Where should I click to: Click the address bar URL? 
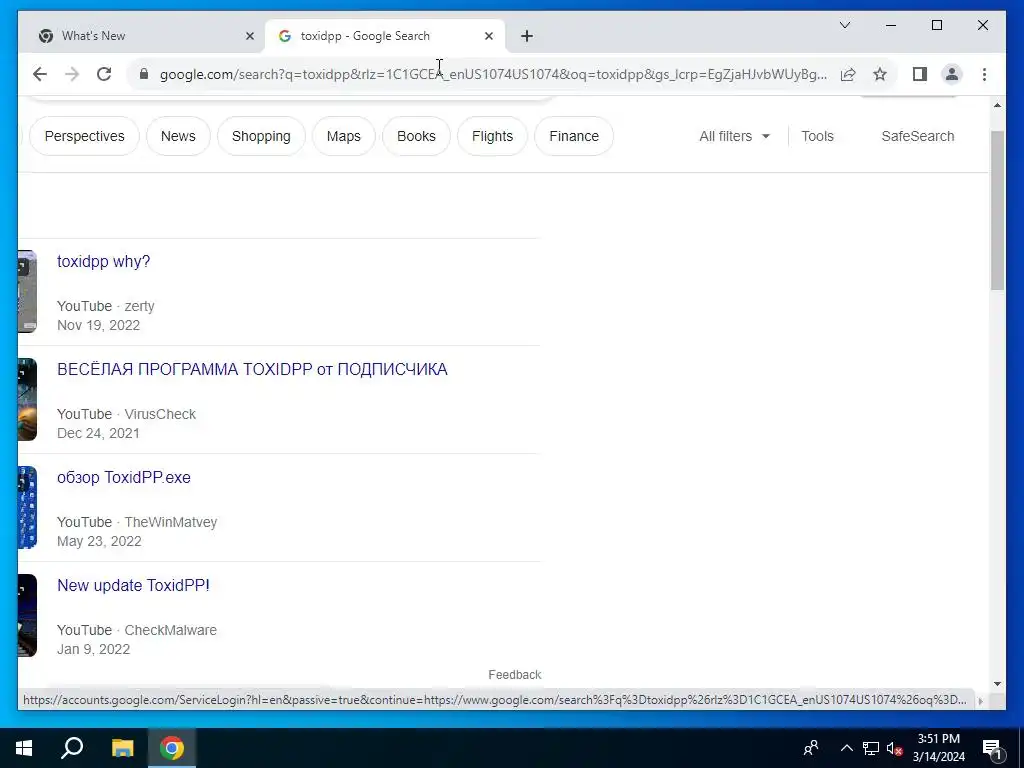pyautogui.click(x=493, y=74)
